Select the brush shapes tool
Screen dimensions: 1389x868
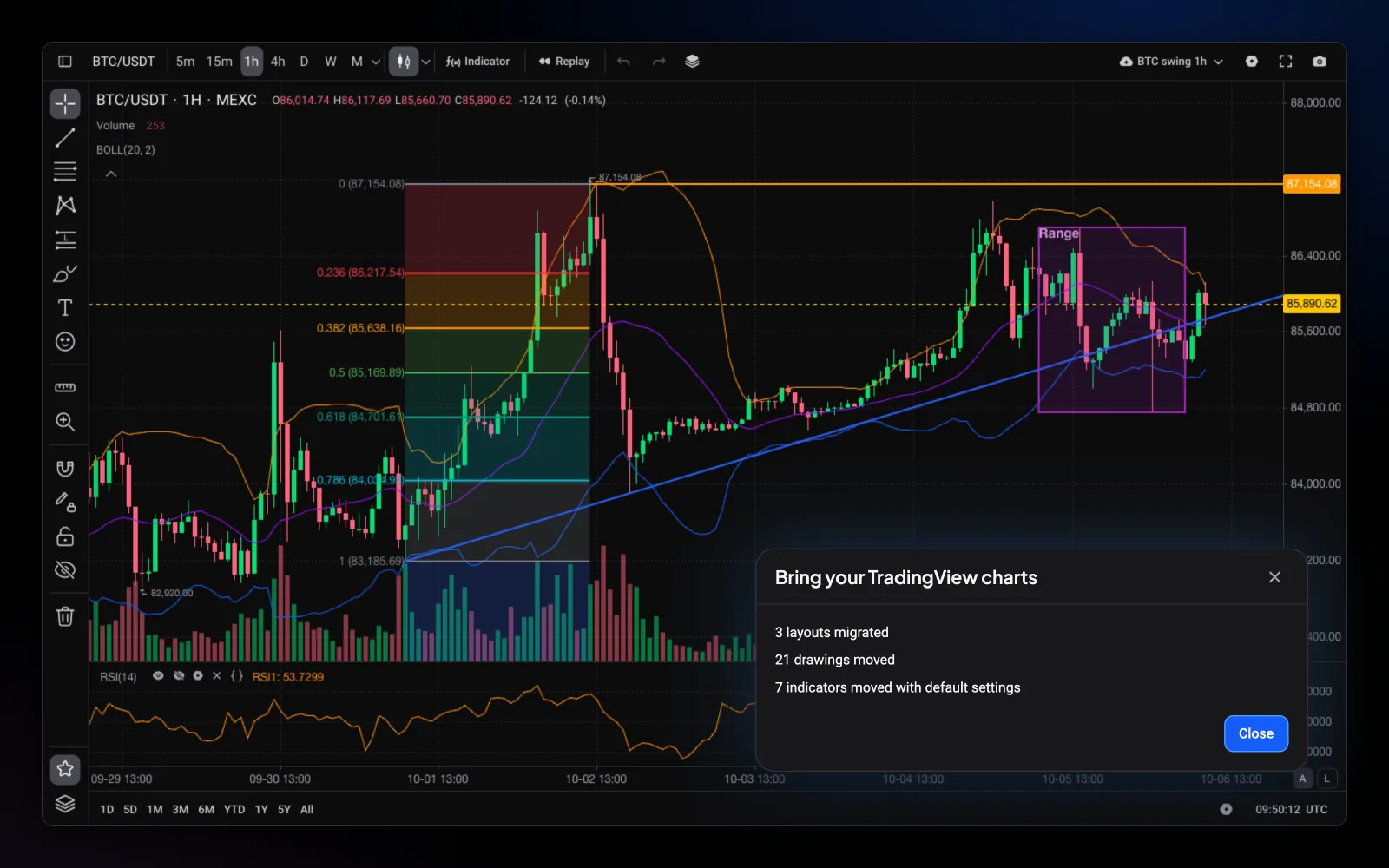point(65,274)
